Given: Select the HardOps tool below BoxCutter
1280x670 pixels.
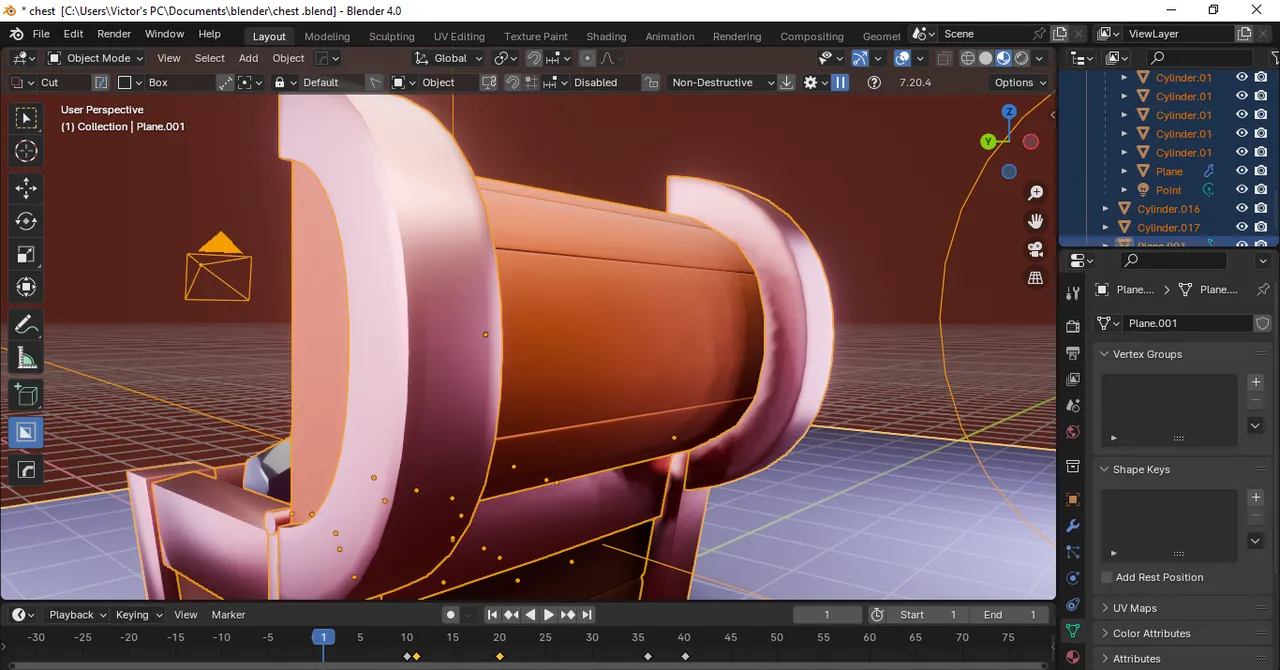Looking at the screenshot, I should pos(26,469).
